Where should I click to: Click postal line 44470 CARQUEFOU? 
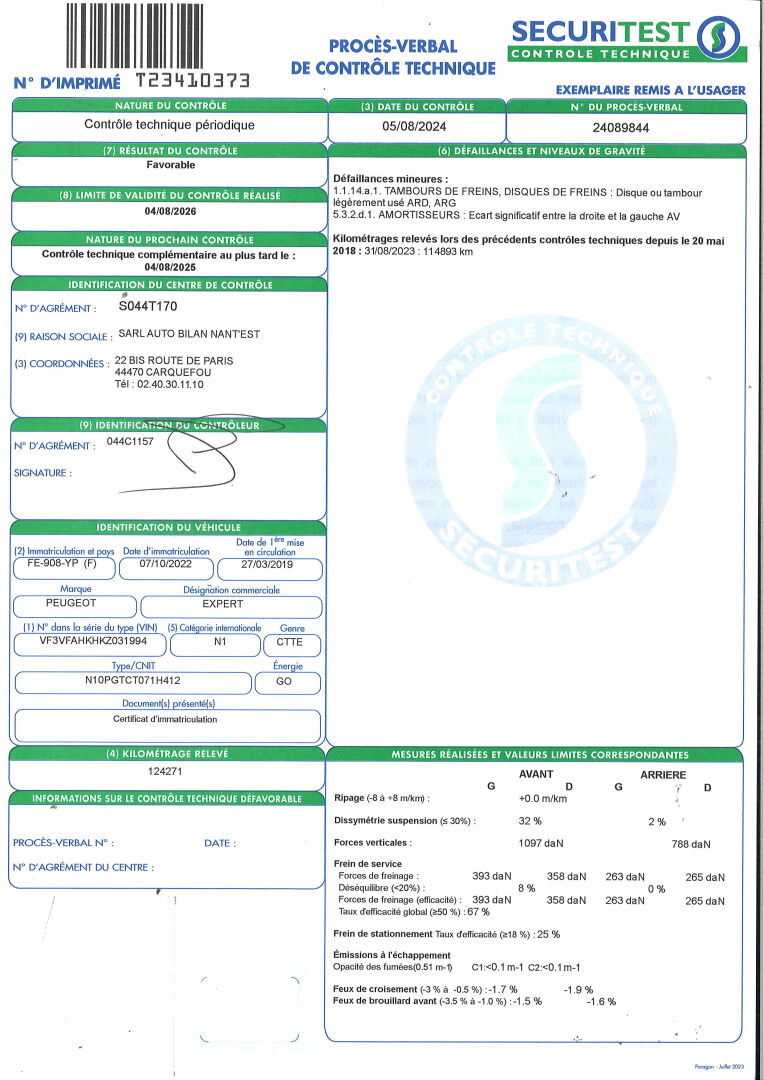(163, 373)
